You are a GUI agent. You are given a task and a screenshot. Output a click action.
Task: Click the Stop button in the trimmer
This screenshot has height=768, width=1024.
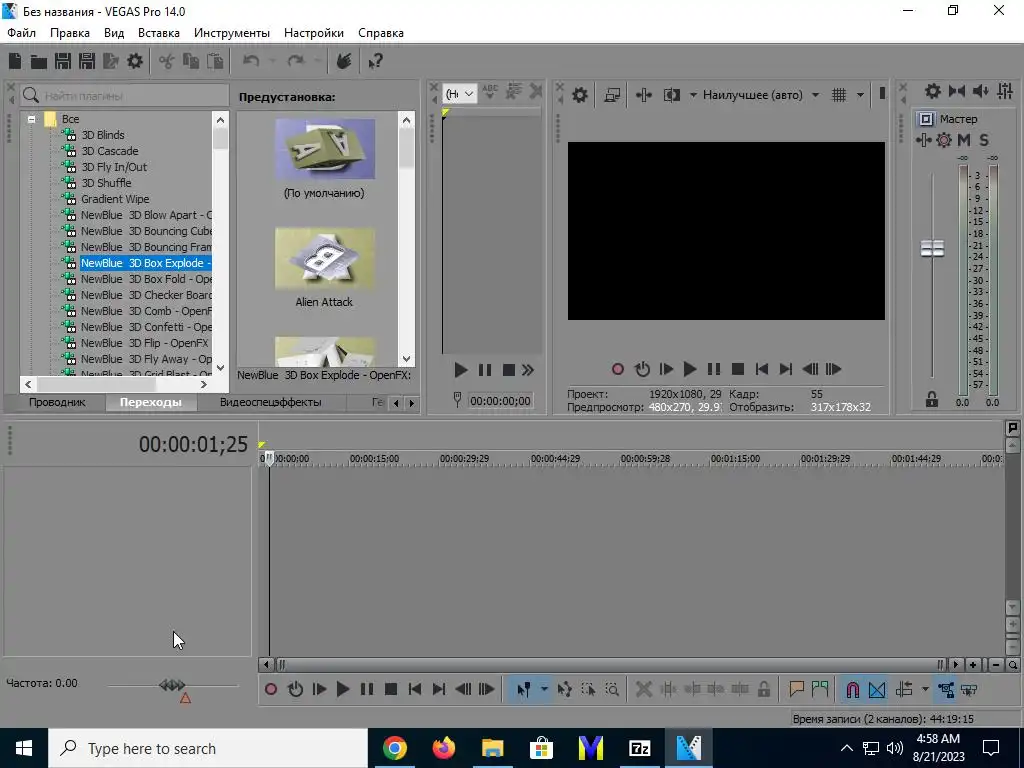[509, 370]
